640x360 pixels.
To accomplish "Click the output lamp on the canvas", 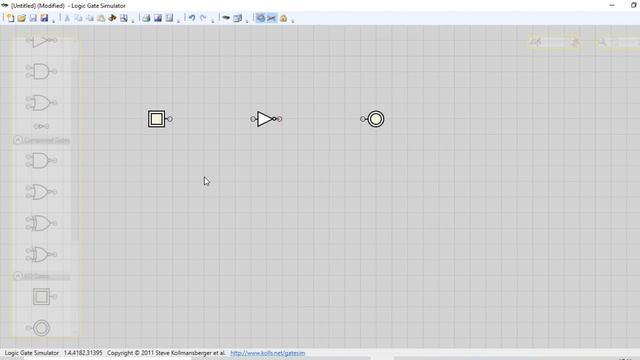I will click(376, 119).
